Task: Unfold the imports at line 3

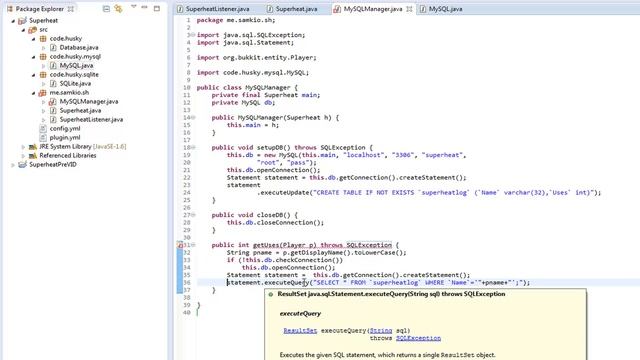Action: 193,35
